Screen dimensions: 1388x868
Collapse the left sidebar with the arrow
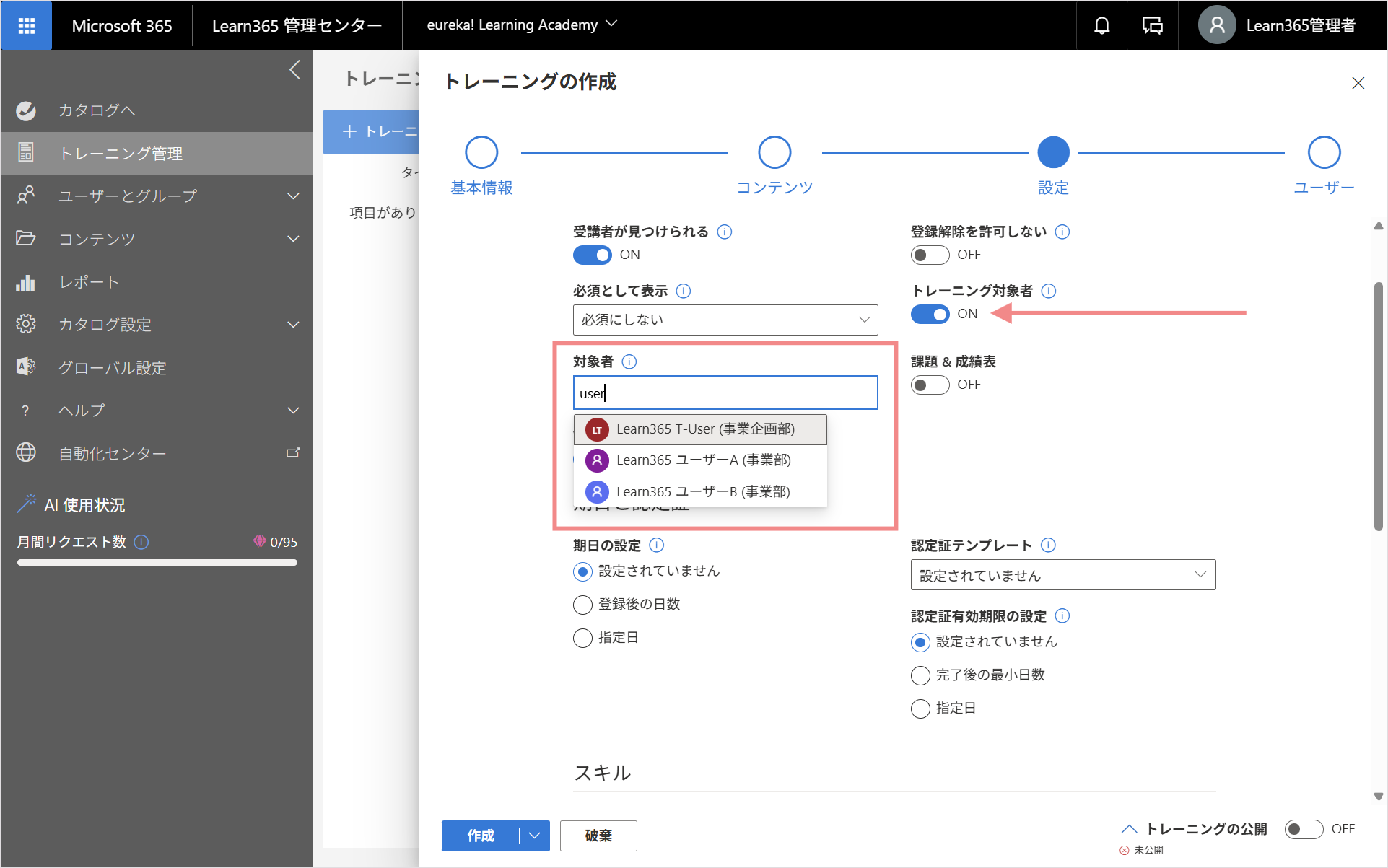coord(294,70)
